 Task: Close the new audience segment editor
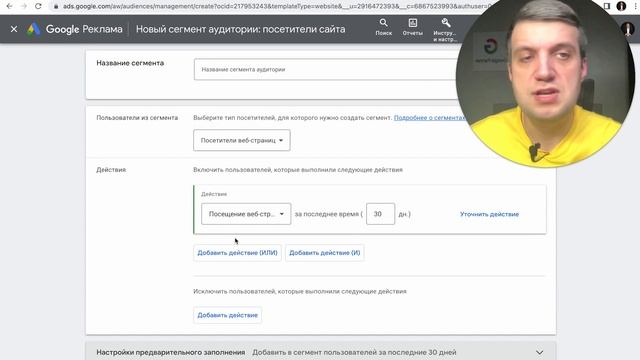[14, 29]
